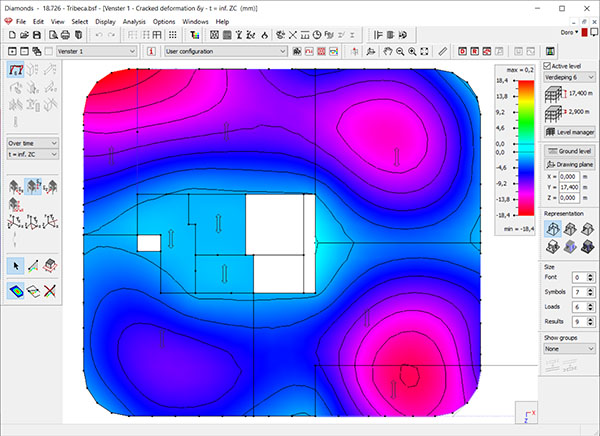Click the structure deformation icon at top-left panel
Viewport: 600px width, 436px height.
click(16, 70)
